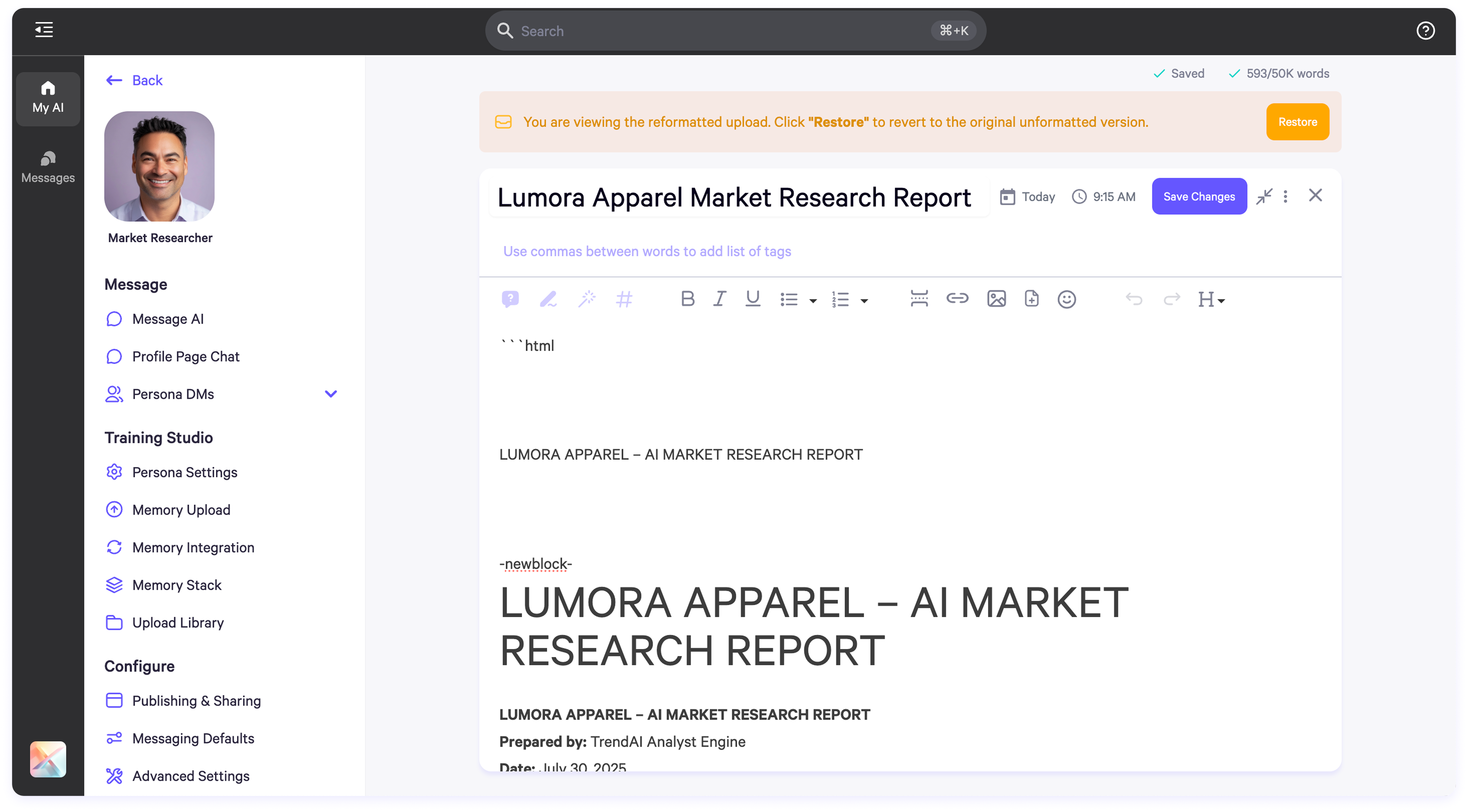Toggle italic formatting in toolbar
1468x812 pixels.
coord(719,299)
